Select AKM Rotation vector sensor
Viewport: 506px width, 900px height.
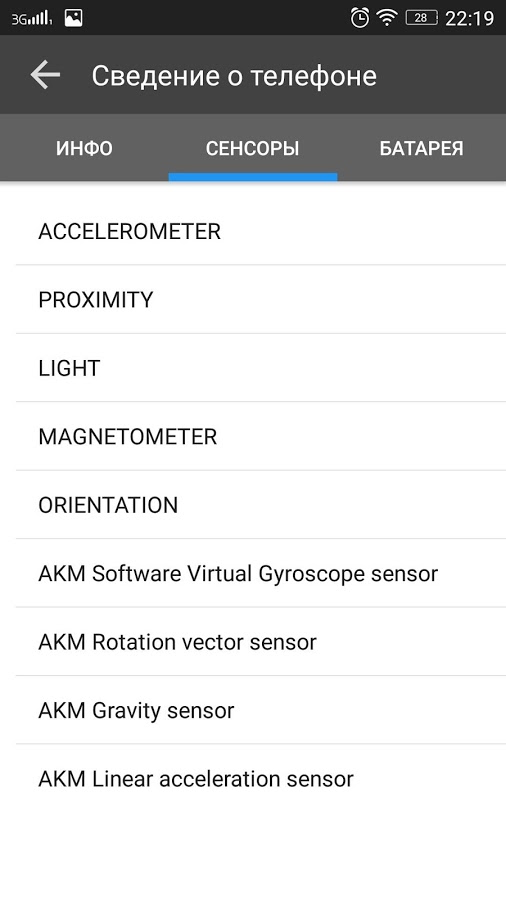[x=253, y=641]
